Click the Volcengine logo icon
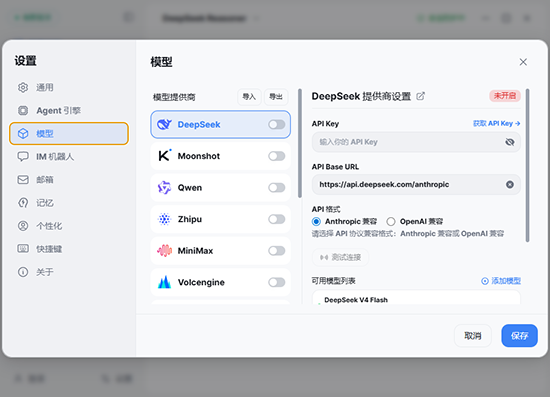550x397 pixels. 164,282
